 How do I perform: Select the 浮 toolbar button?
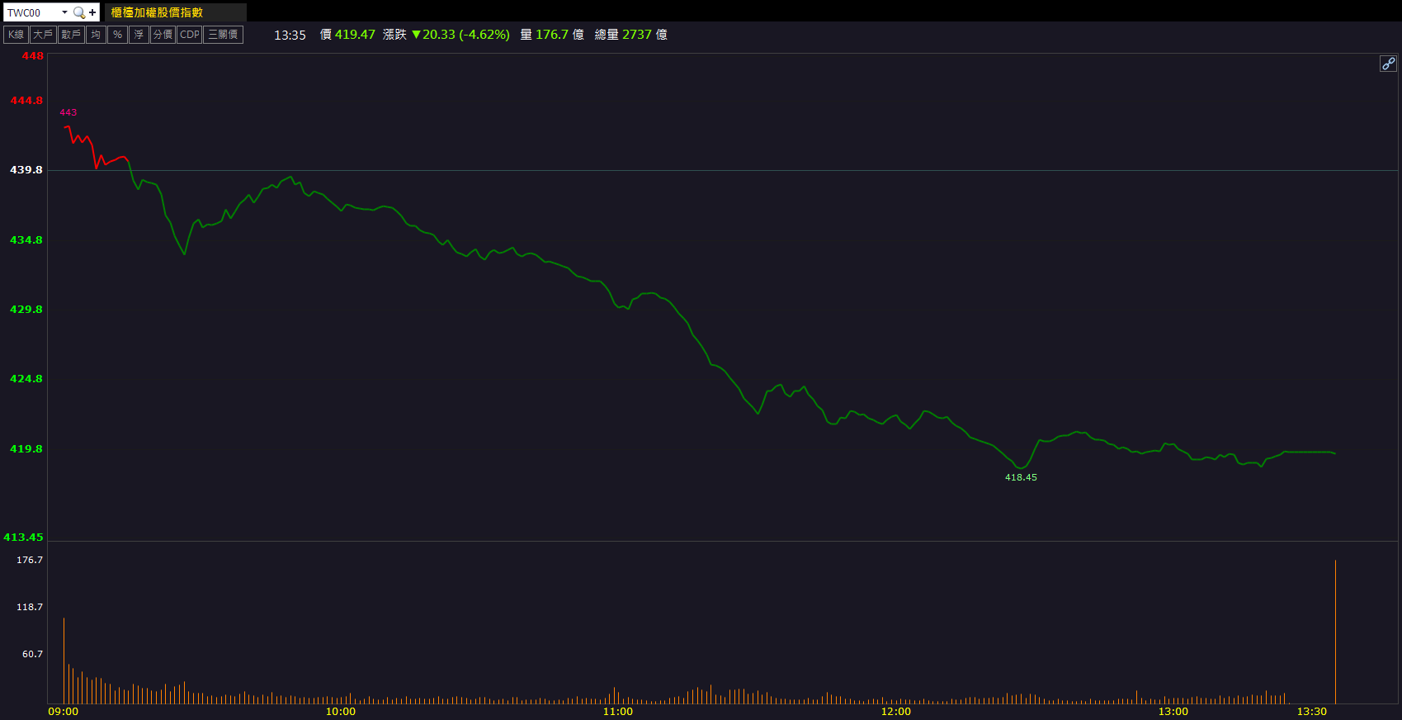[x=139, y=35]
